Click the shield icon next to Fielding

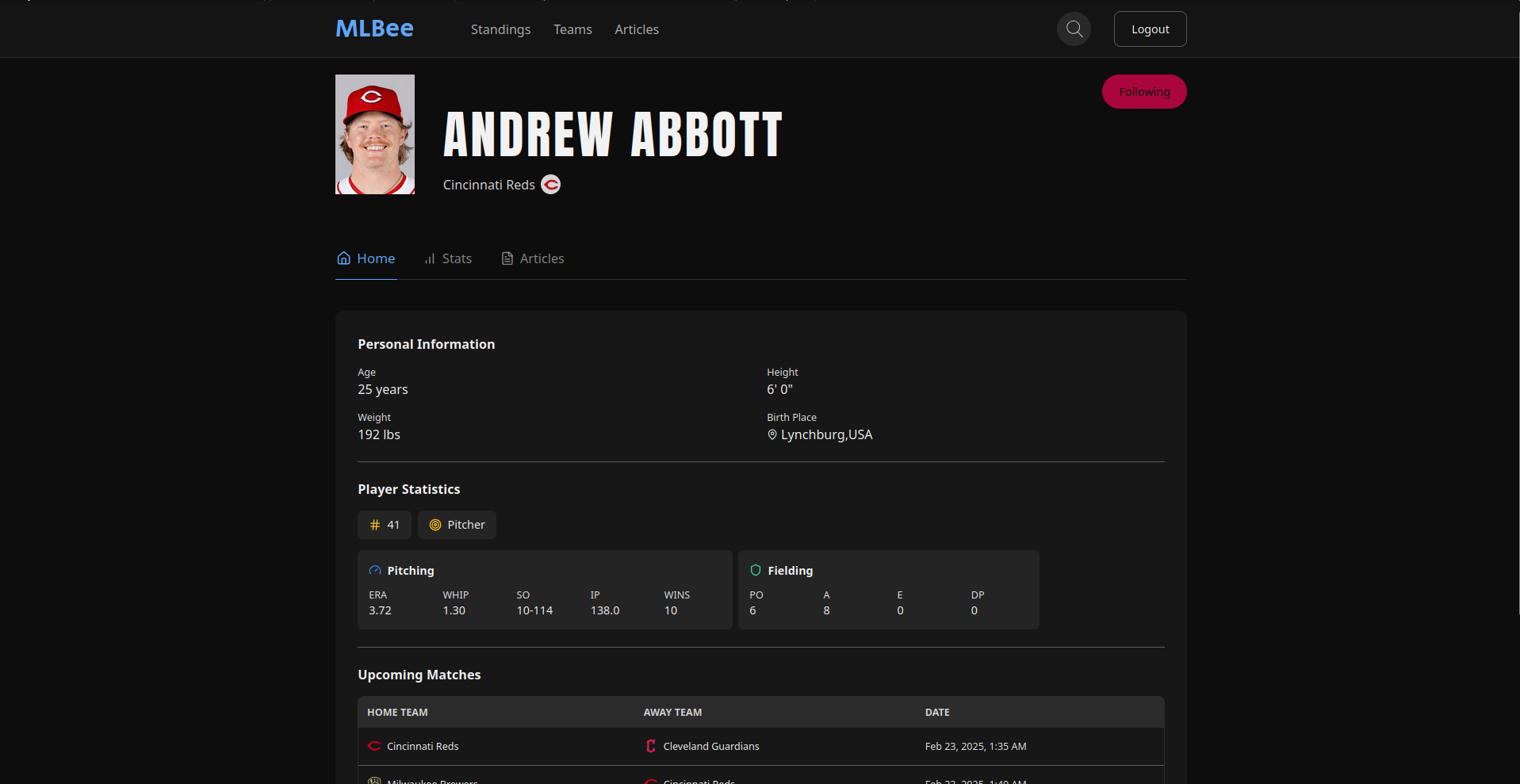[756, 570]
